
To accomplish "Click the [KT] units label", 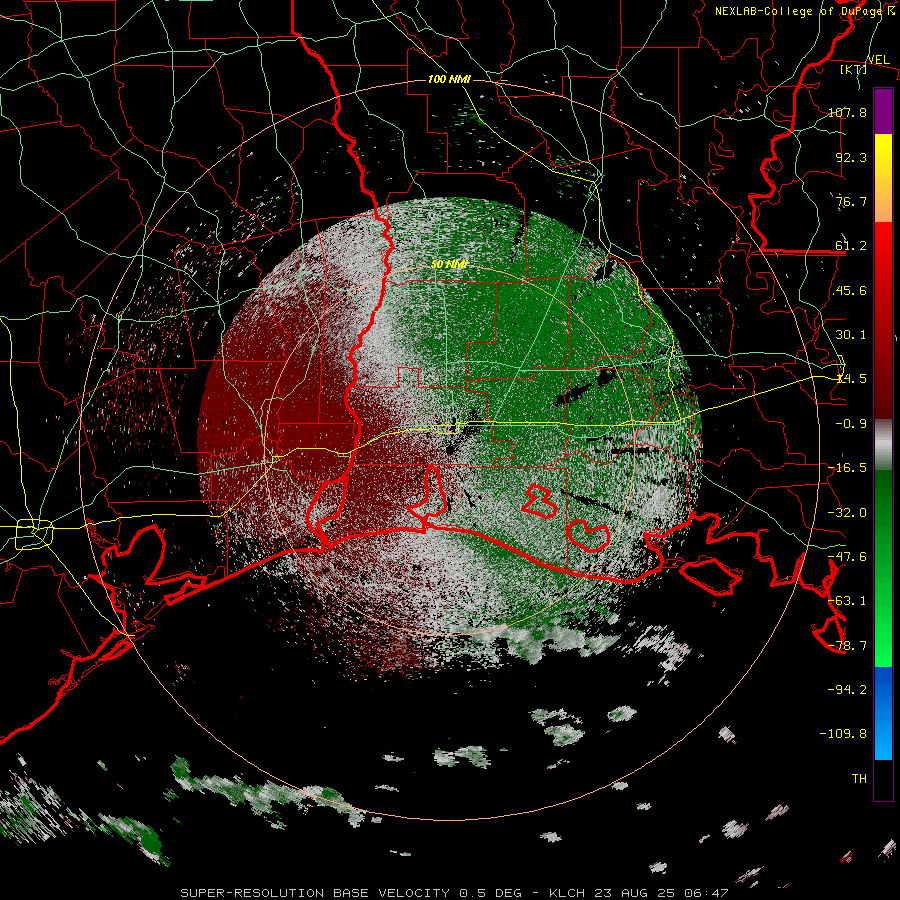I will point(854,69).
